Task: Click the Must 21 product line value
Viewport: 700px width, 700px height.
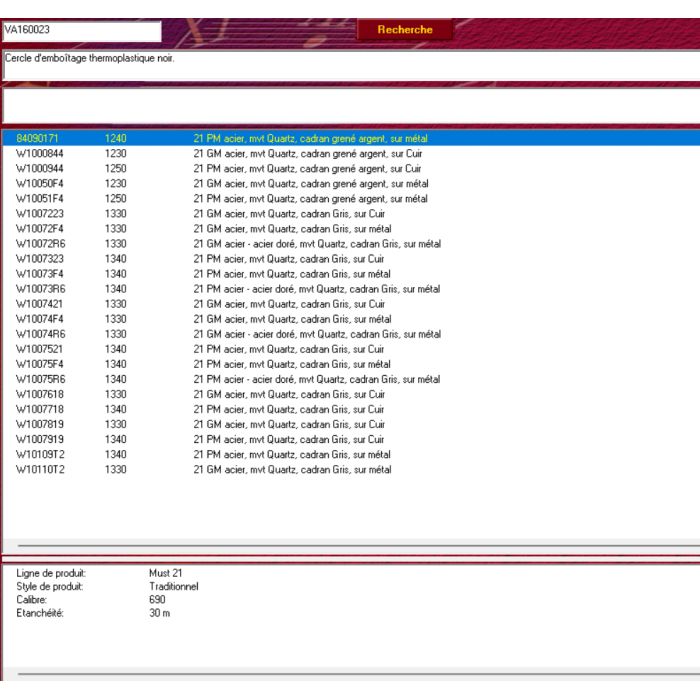Action: pyautogui.click(x=166, y=573)
